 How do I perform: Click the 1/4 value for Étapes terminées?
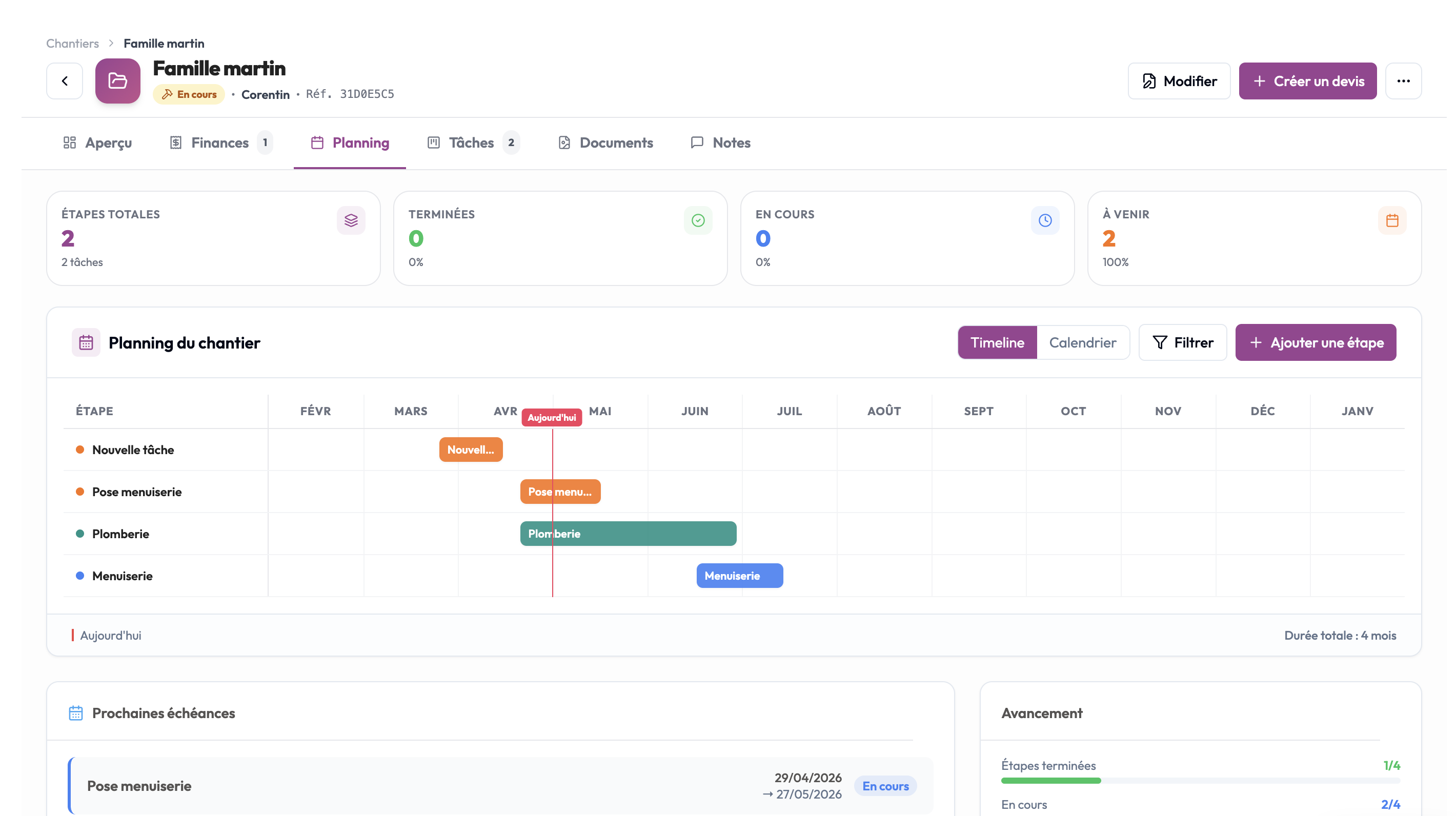[x=1391, y=766]
